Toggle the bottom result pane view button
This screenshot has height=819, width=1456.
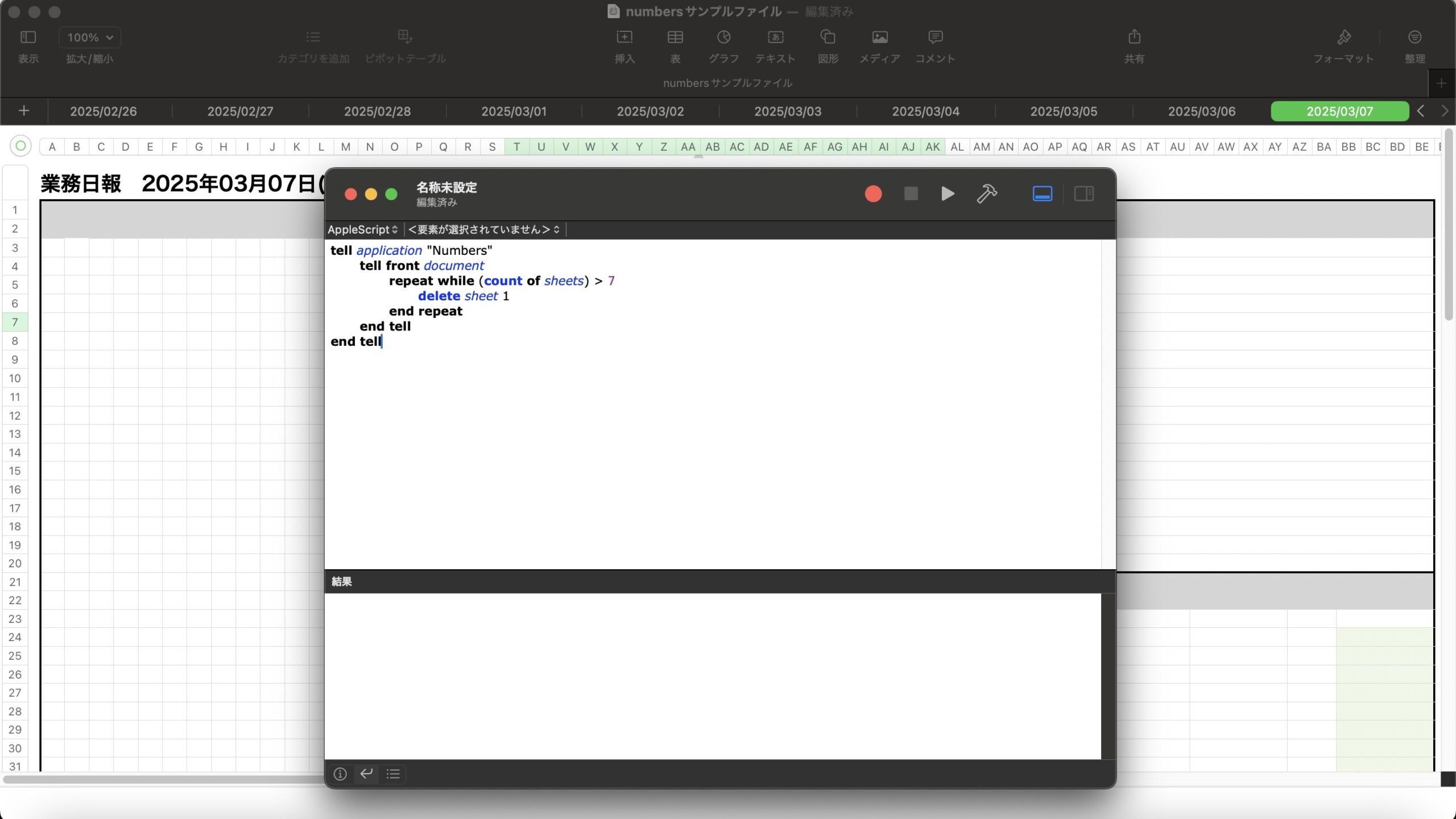point(1042,194)
